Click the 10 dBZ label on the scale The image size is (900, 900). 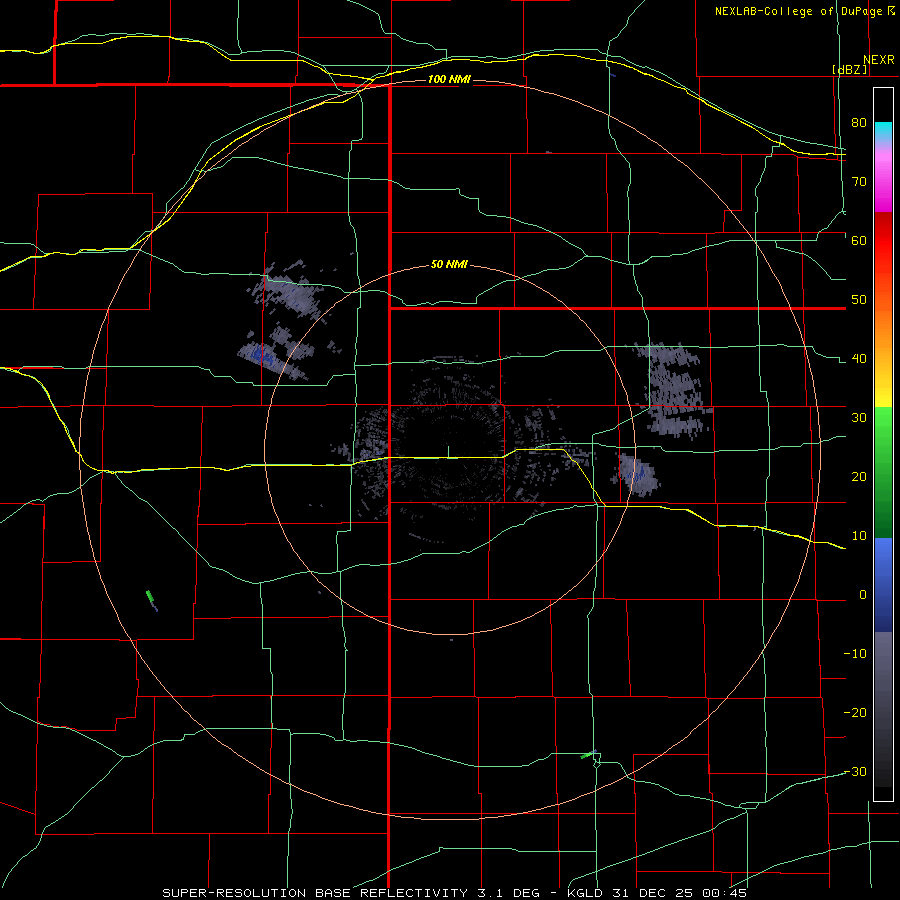pos(859,536)
